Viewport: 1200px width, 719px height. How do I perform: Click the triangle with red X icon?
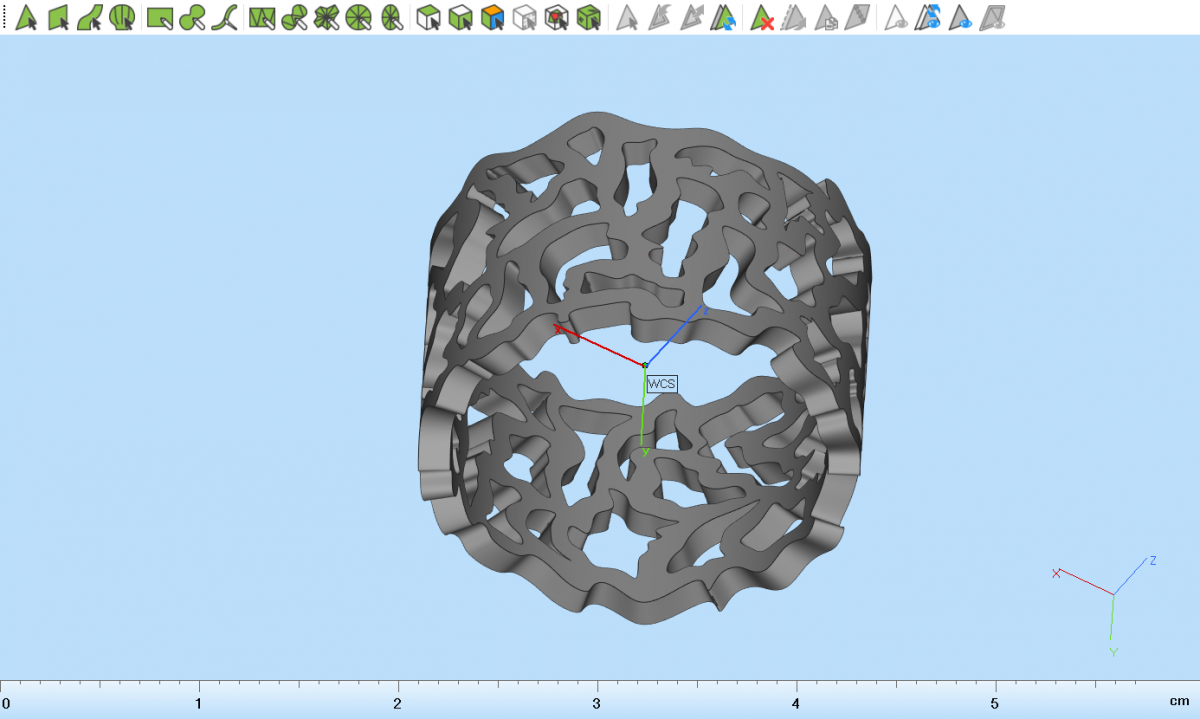tap(763, 17)
